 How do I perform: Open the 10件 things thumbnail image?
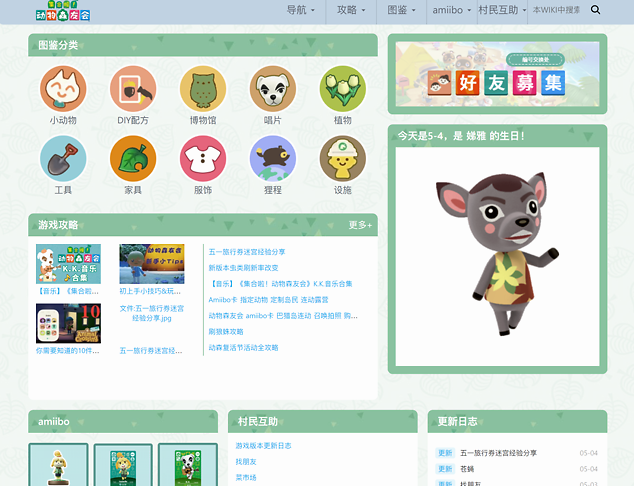[x=68, y=323]
